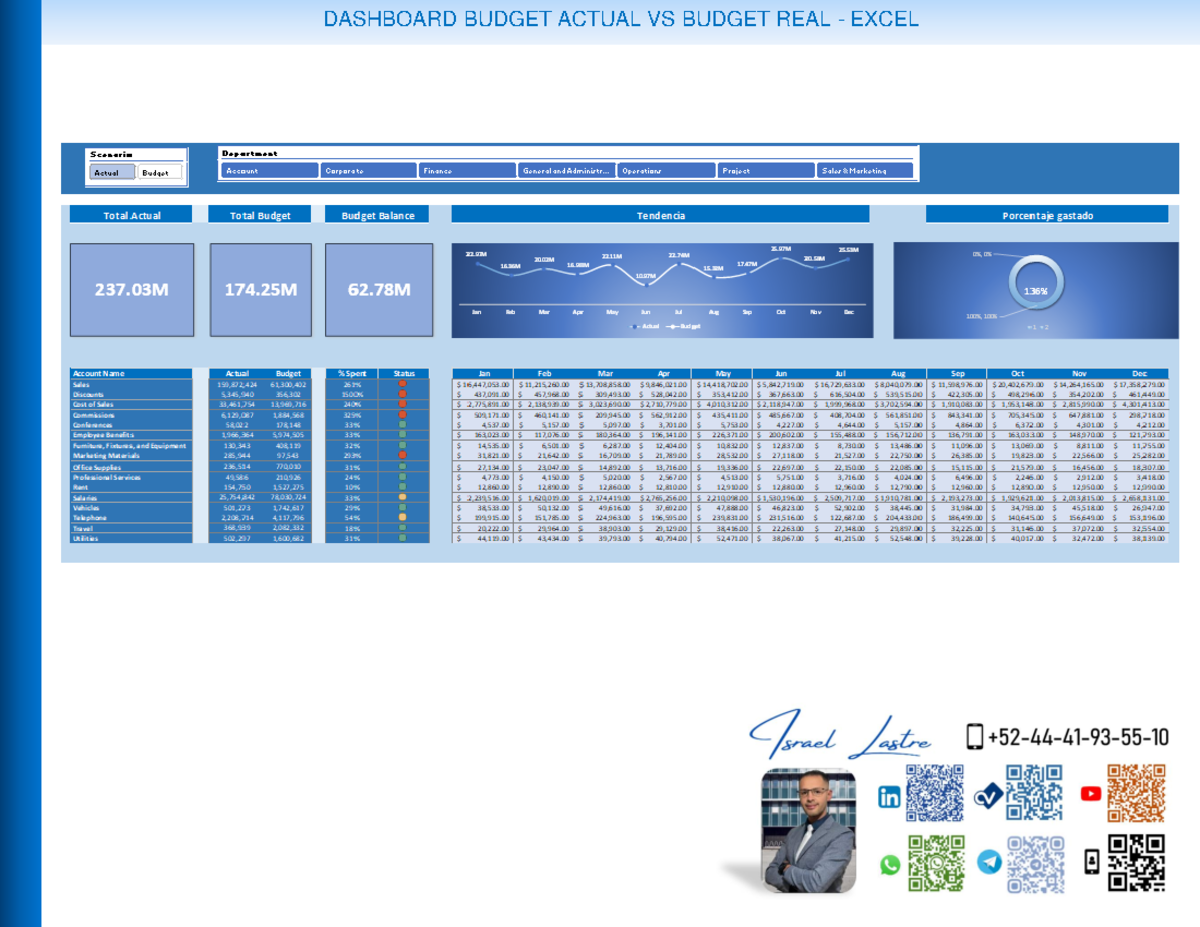This screenshot has width=1200, height=927.
Task: Click the red status dot for Marketing Materials
Action: point(403,455)
